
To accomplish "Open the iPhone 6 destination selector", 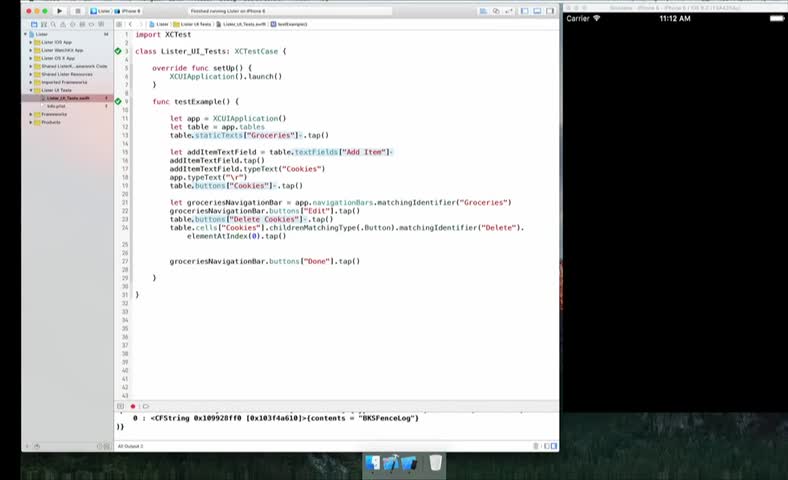I will pos(128,11).
